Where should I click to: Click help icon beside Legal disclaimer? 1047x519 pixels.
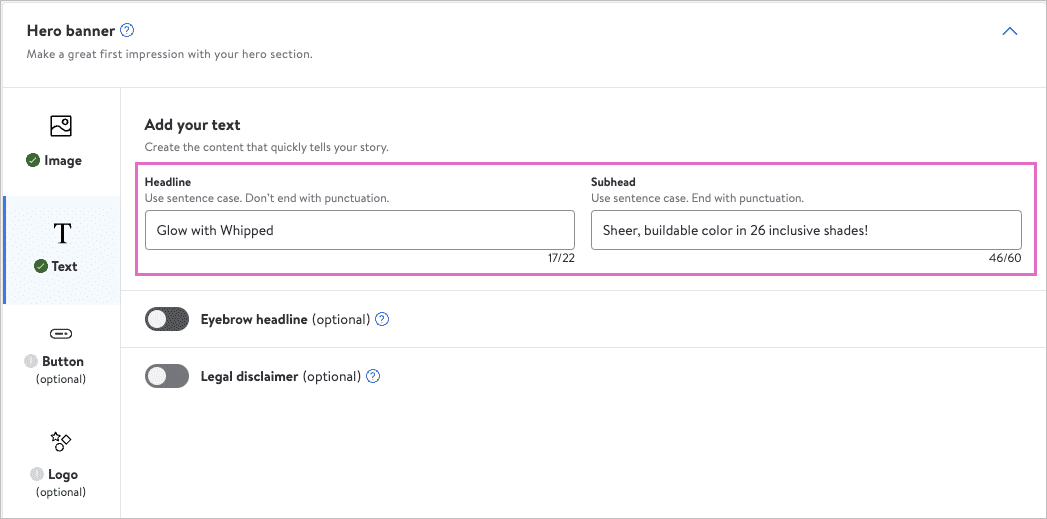[373, 377]
